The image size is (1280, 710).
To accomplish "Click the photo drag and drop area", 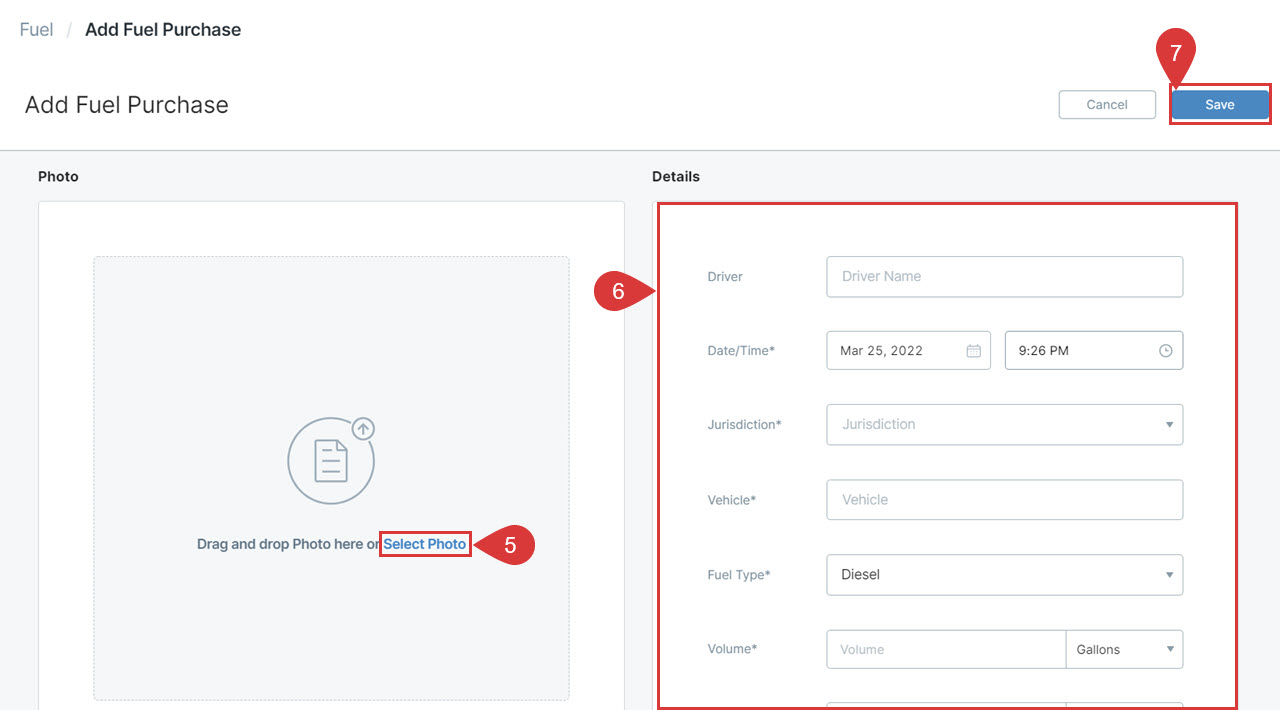I will [331, 620].
